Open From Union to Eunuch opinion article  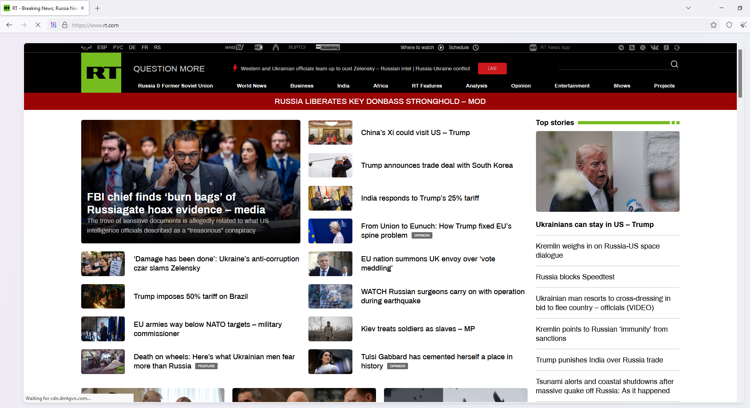tap(436, 231)
